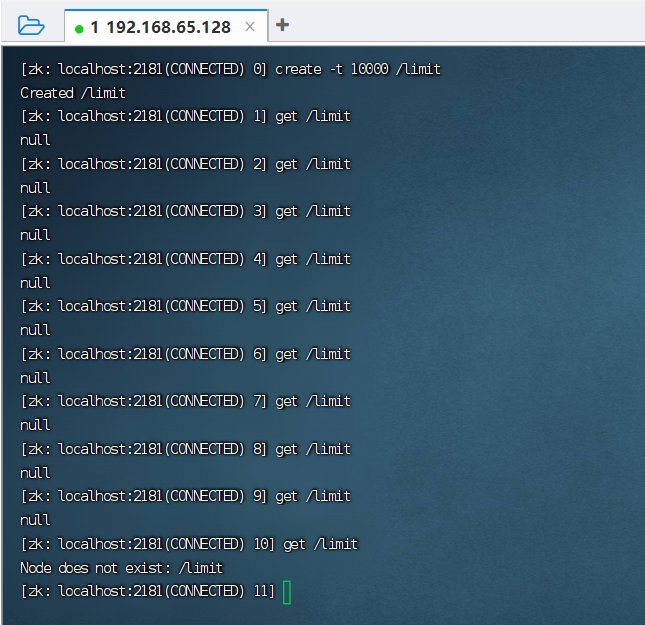The height and width of the screenshot is (625, 645).
Task: Close the 192.168.65.128 session tab
Action: click(x=250, y=27)
